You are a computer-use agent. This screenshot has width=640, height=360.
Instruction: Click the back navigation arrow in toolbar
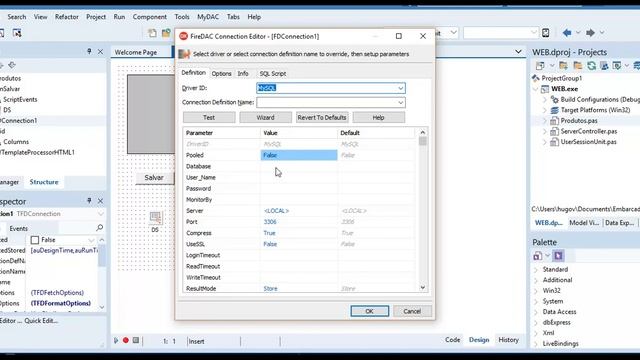567,33
